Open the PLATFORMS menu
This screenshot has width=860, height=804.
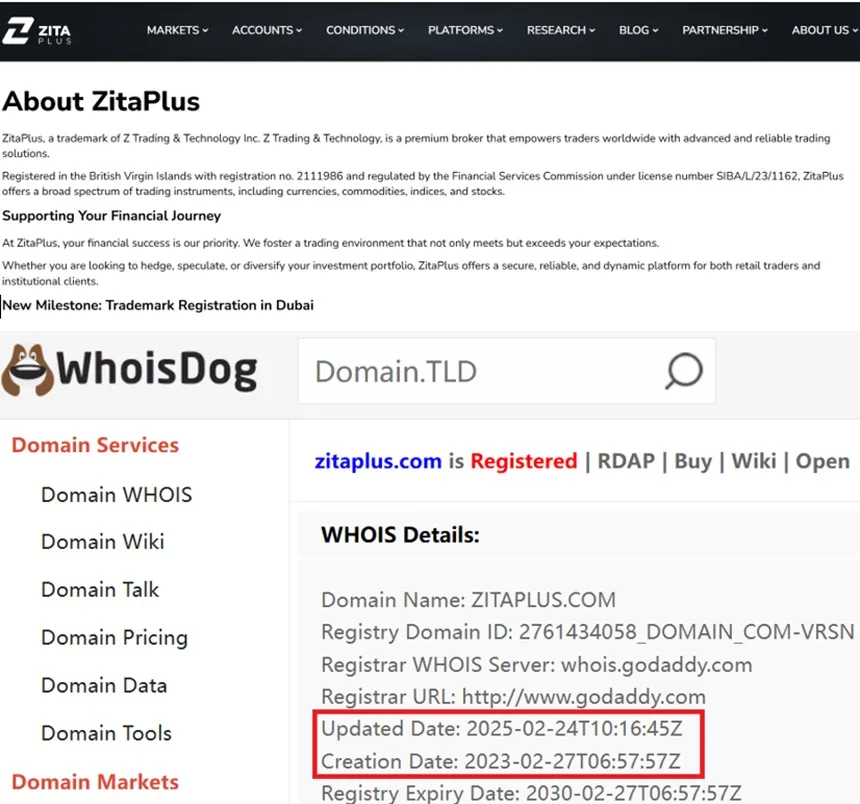[x=465, y=30]
